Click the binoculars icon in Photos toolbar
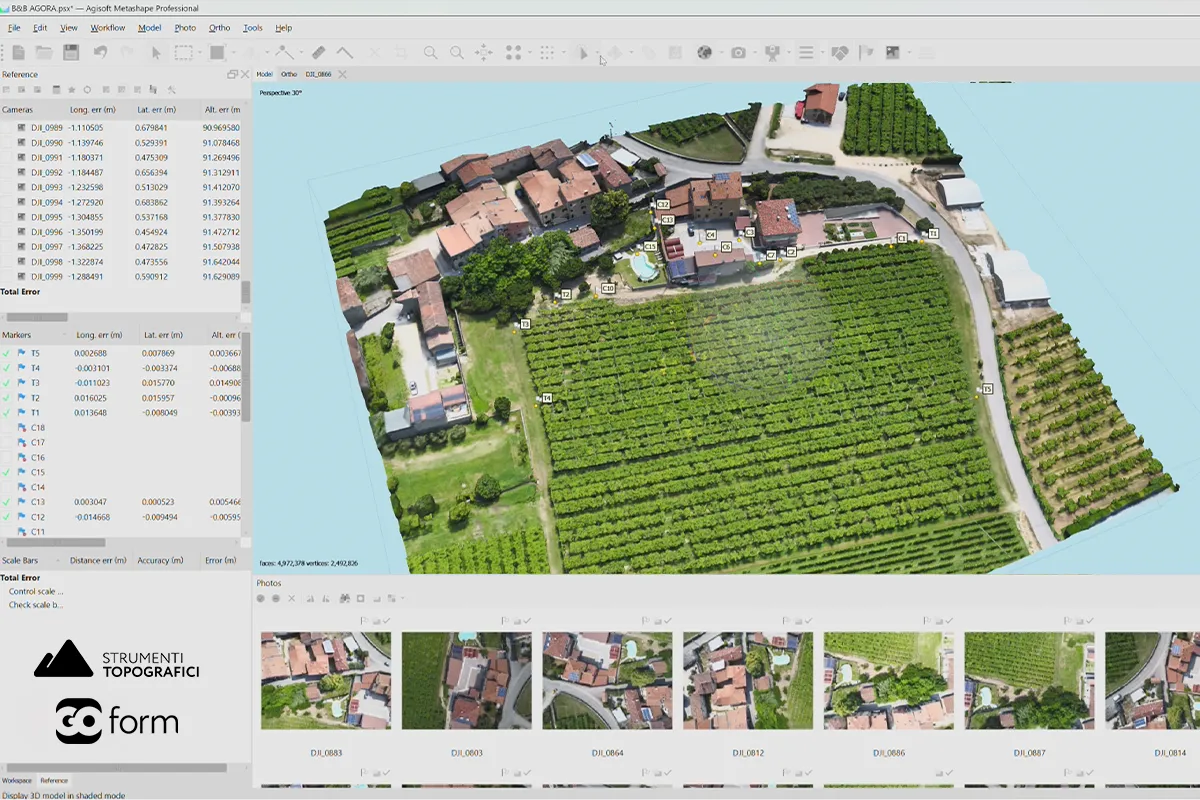Image resolution: width=1200 pixels, height=800 pixels. point(345,598)
